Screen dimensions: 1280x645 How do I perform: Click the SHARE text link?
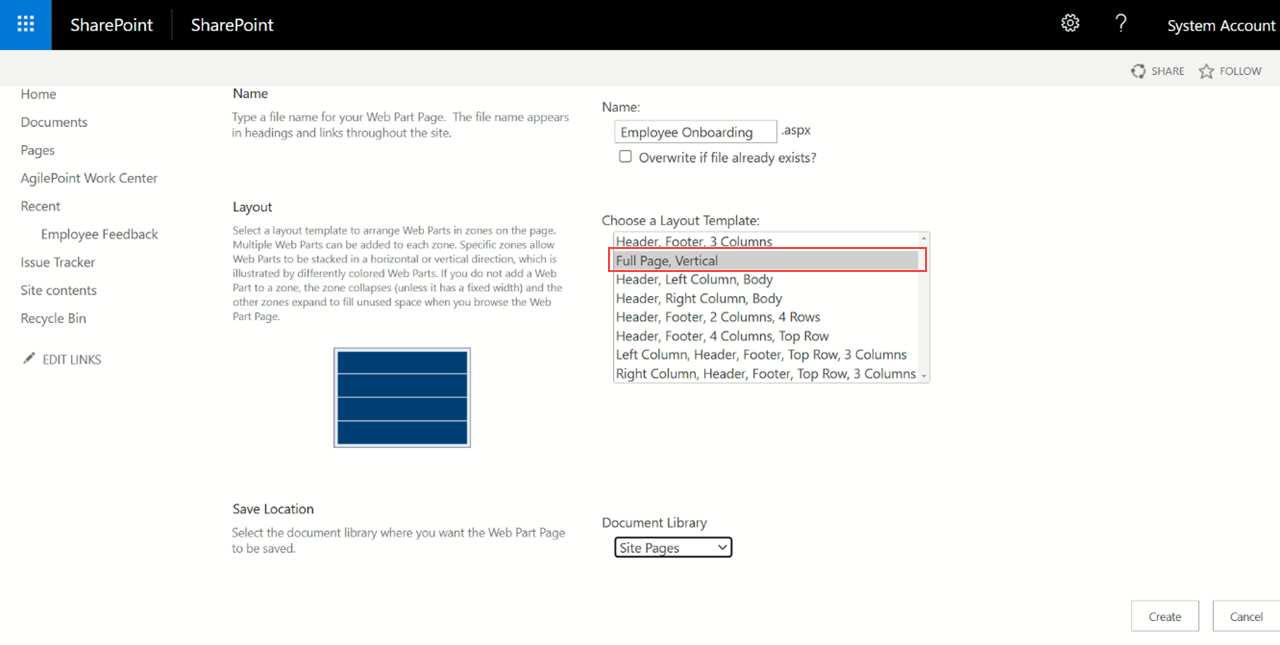1167,71
